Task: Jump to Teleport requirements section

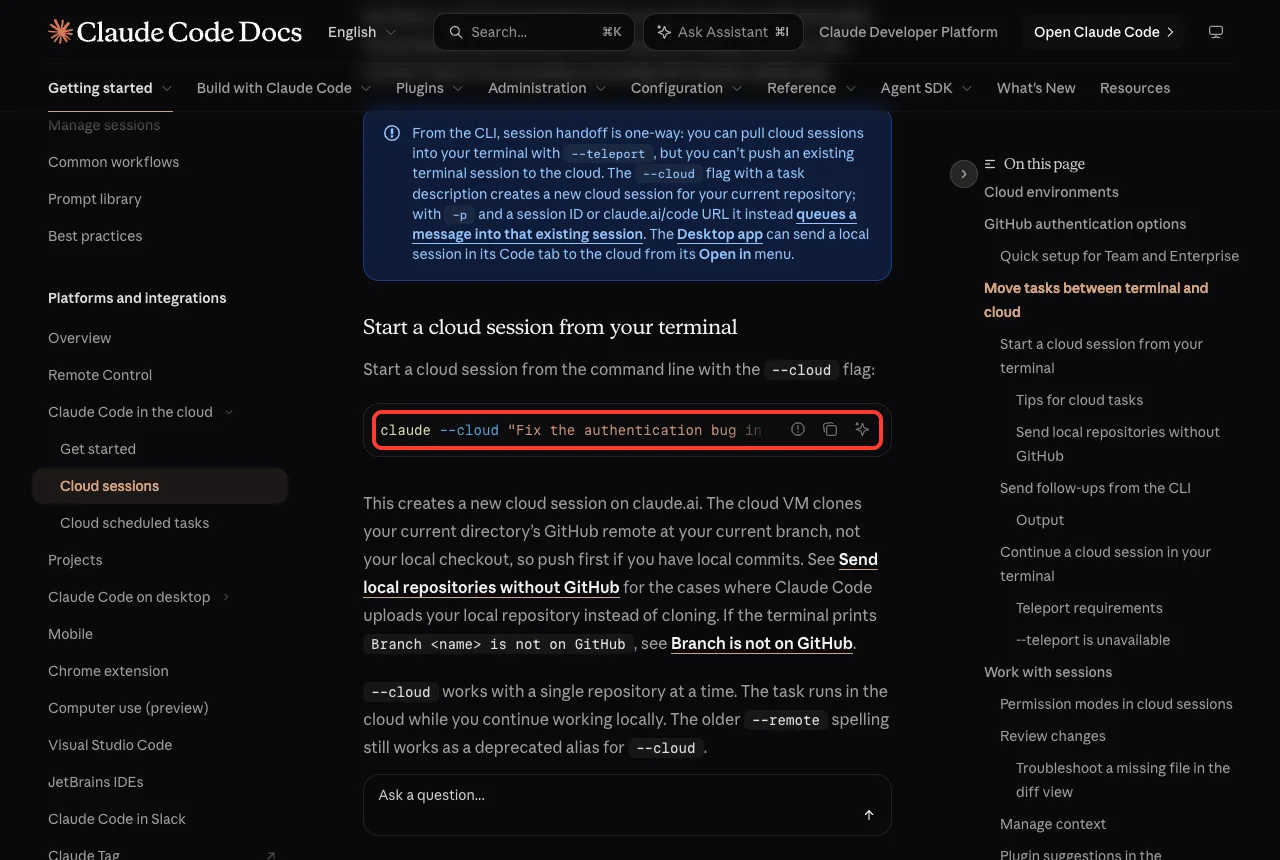Action: [1089, 608]
